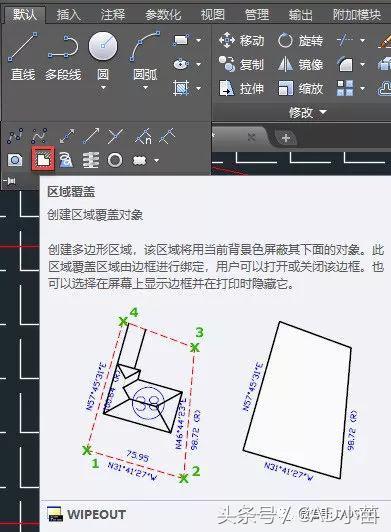
Task: Click the highlighted Wipeout (区域覆盖) tool icon
Action: [43, 158]
